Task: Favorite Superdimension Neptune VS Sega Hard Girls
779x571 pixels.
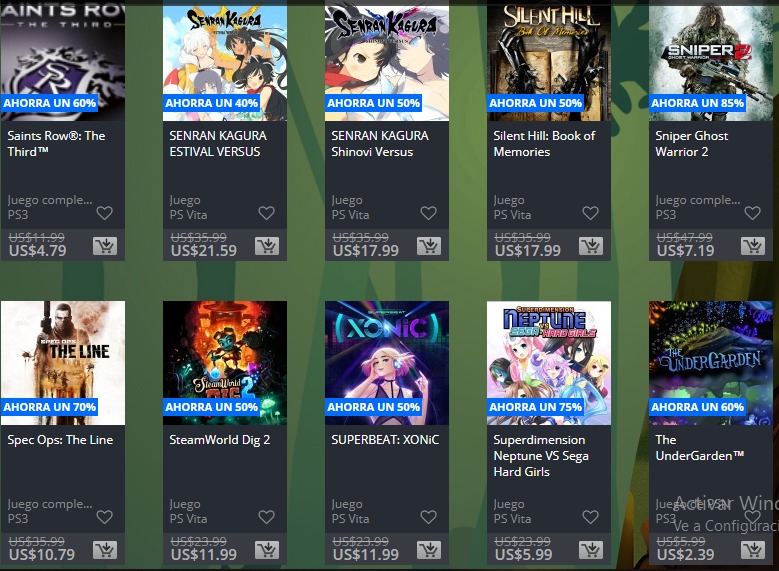Action: (590, 517)
